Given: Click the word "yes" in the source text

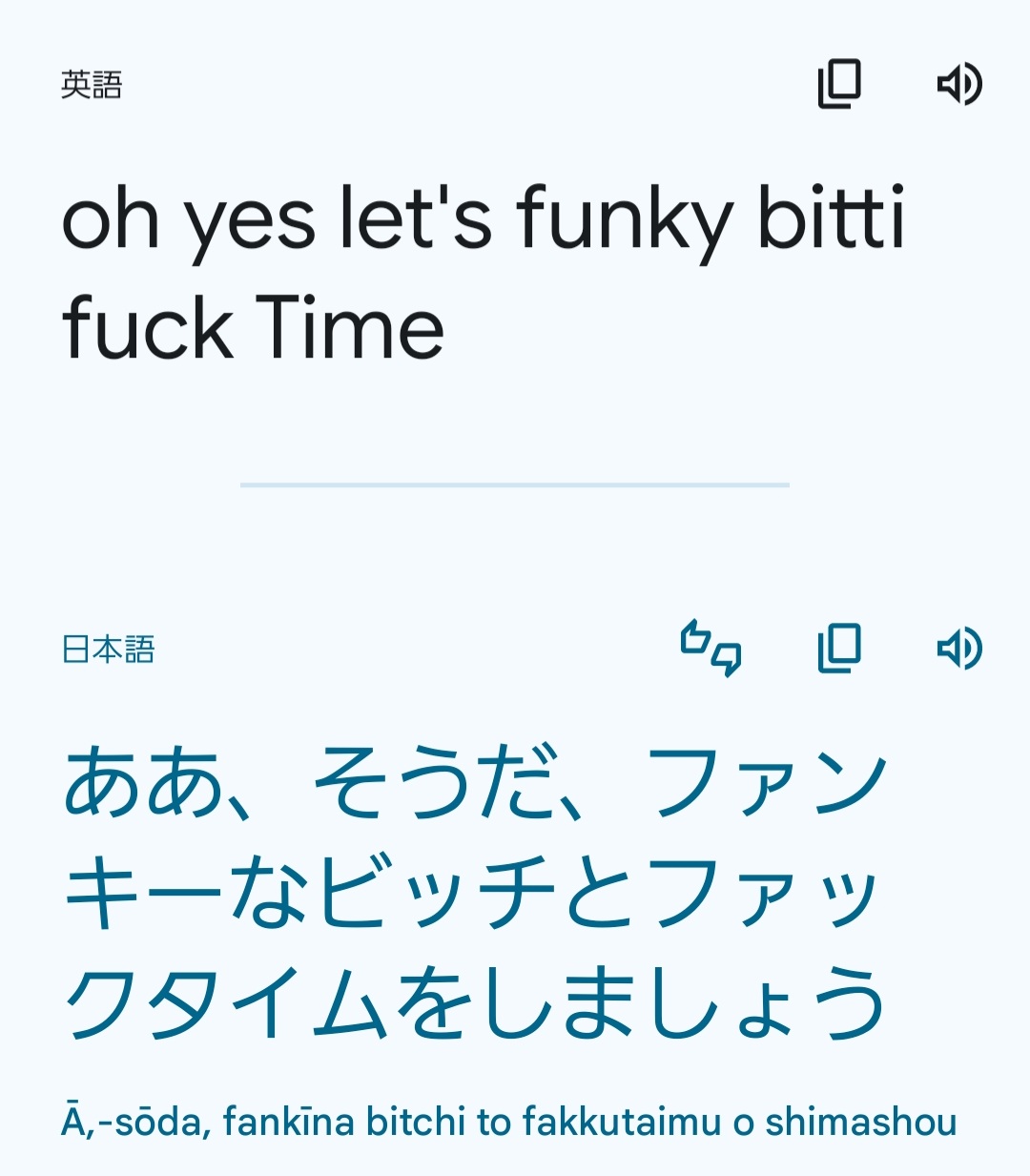Looking at the screenshot, I should tap(249, 221).
